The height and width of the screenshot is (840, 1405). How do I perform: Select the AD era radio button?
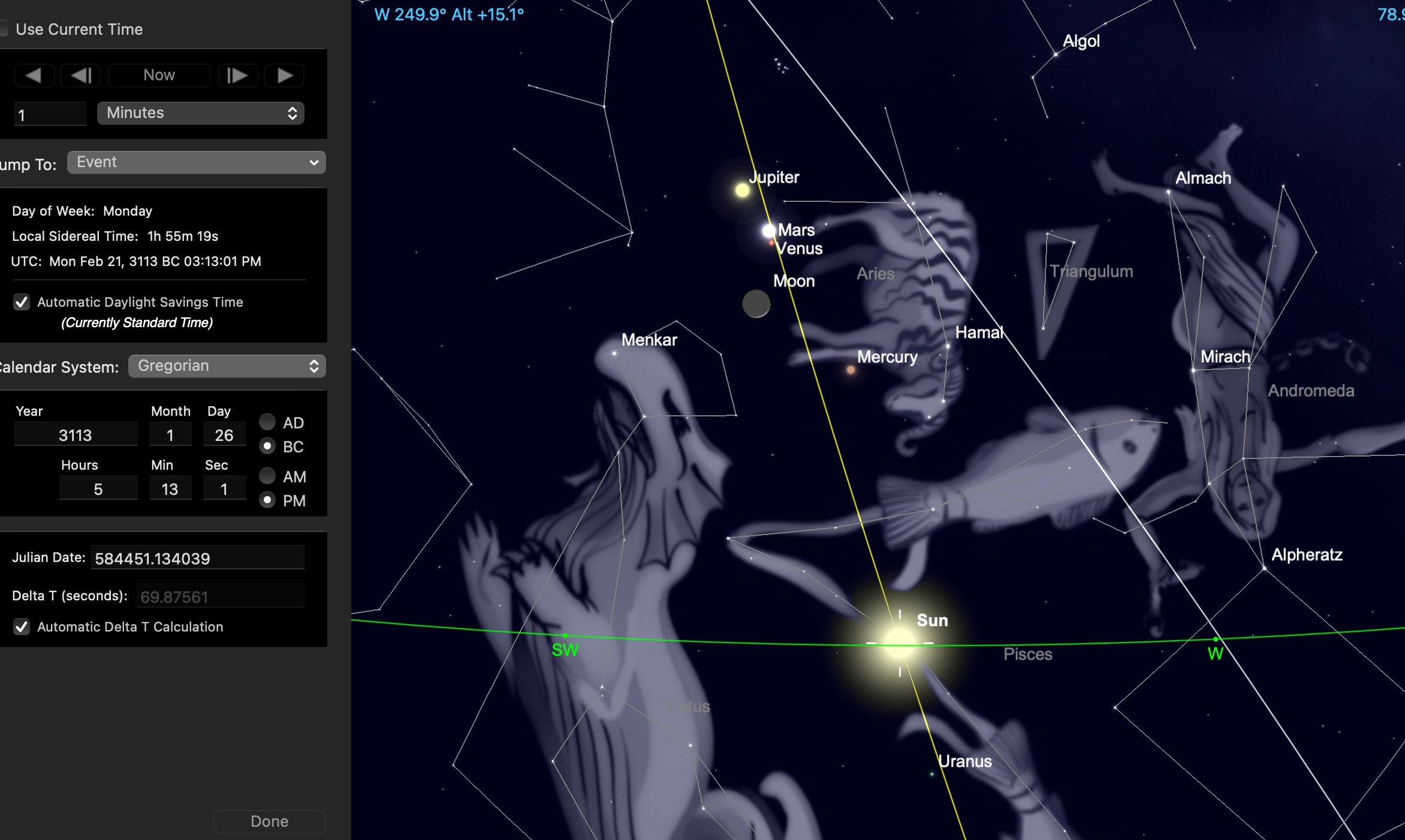[267, 422]
